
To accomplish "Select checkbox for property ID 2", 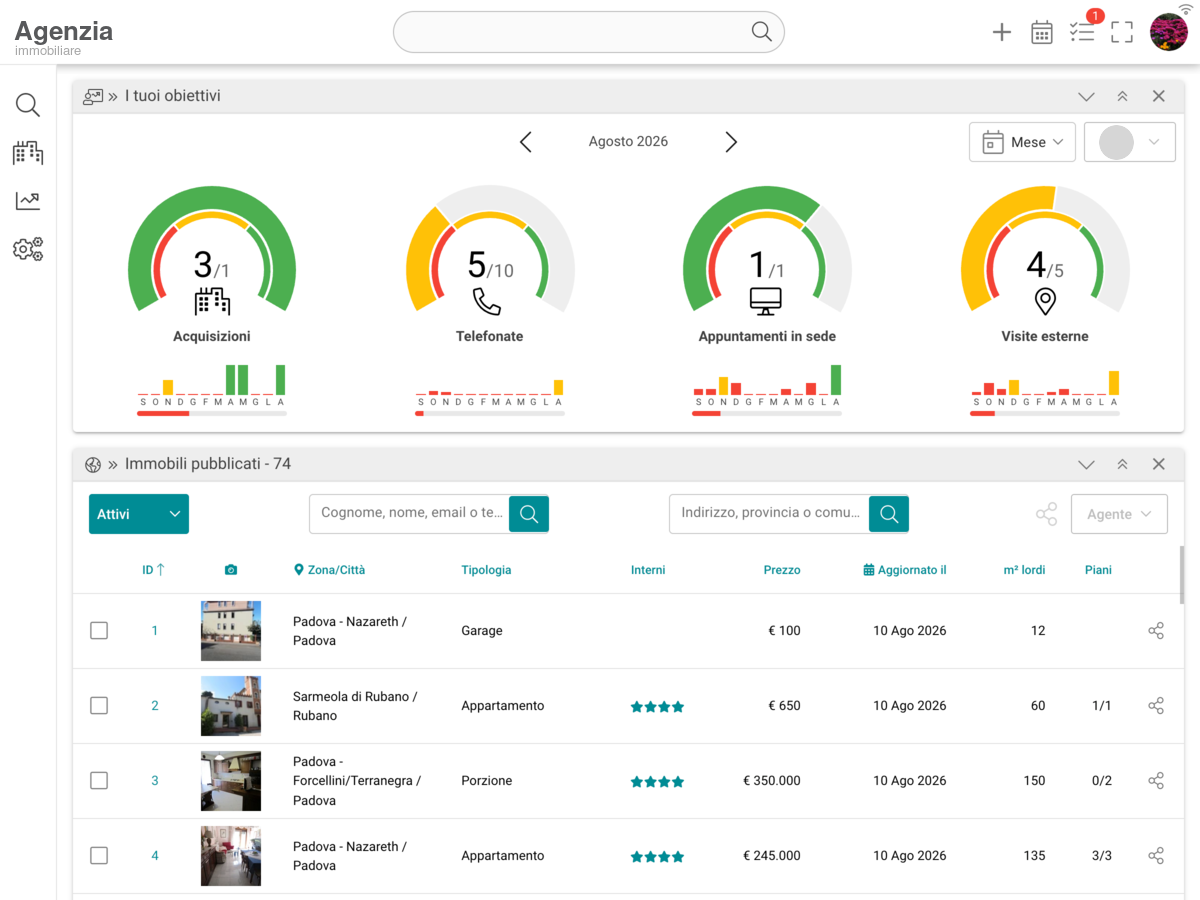I will coord(99,706).
